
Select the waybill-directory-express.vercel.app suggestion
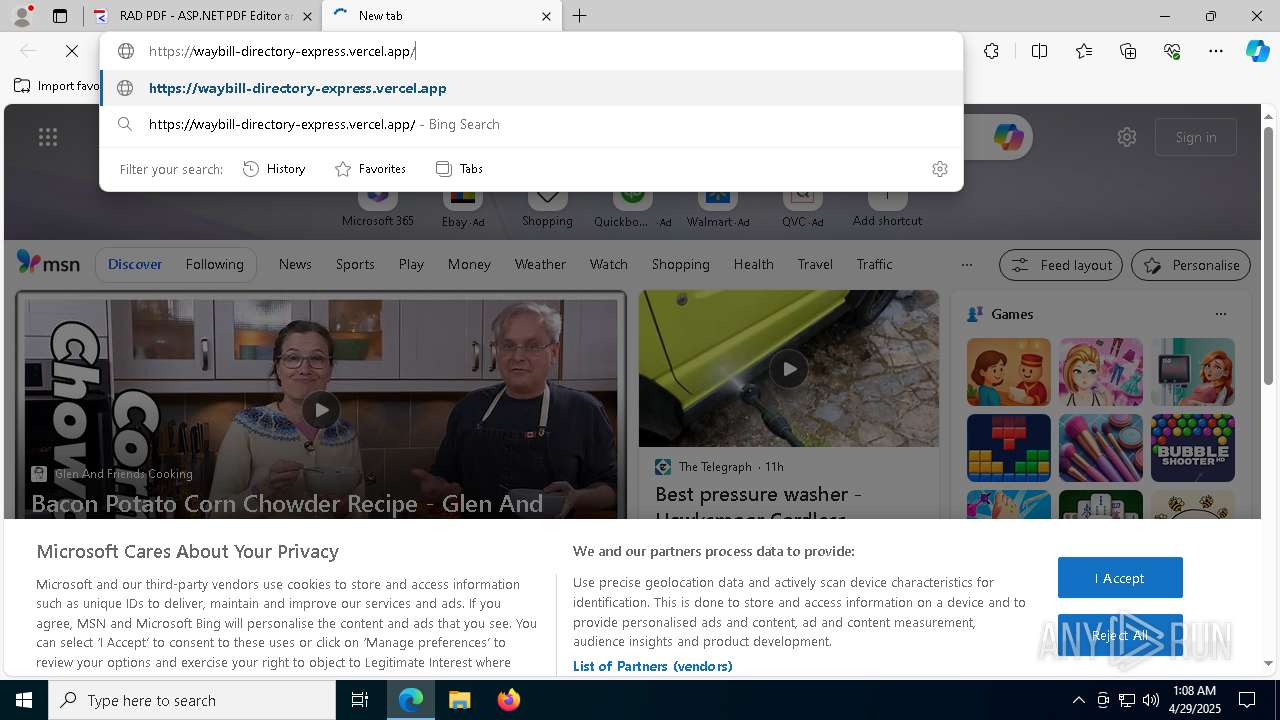pyautogui.click(x=531, y=88)
